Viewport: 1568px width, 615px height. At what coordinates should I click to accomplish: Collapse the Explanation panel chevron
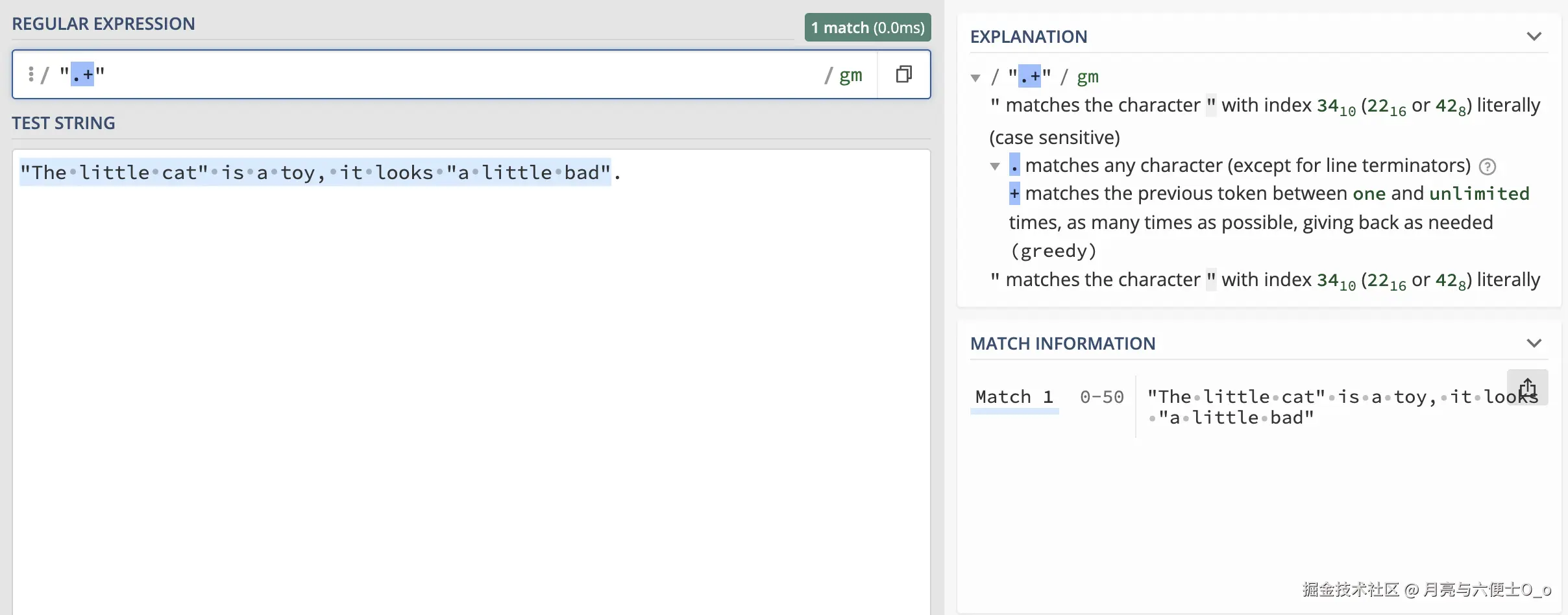tap(1534, 36)
